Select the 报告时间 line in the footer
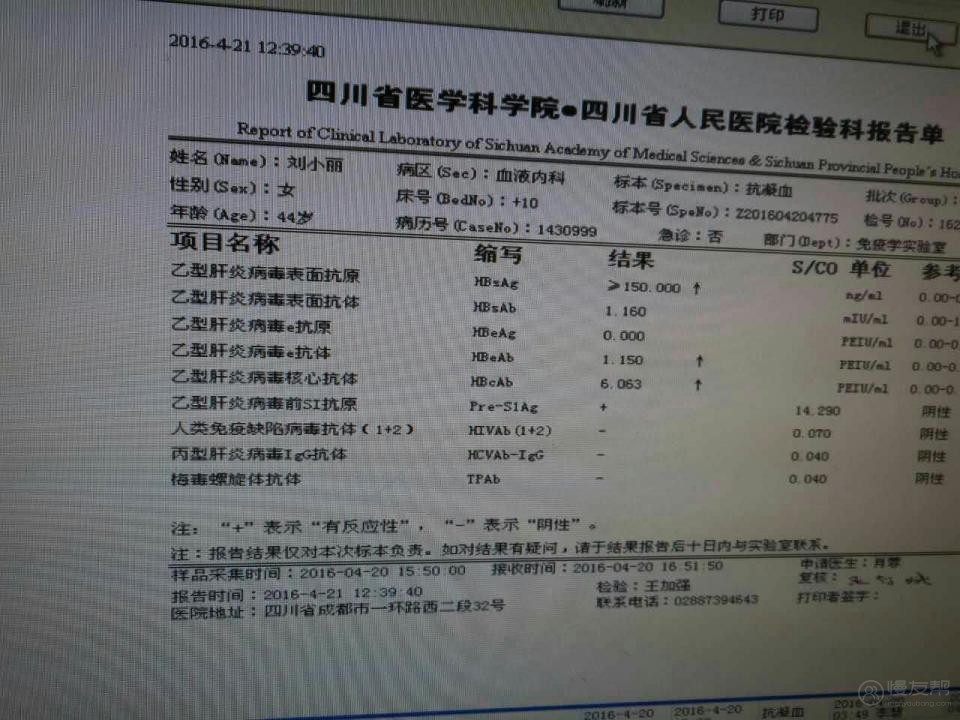This screenshot has width=960, height=720. tap(297, 594)
